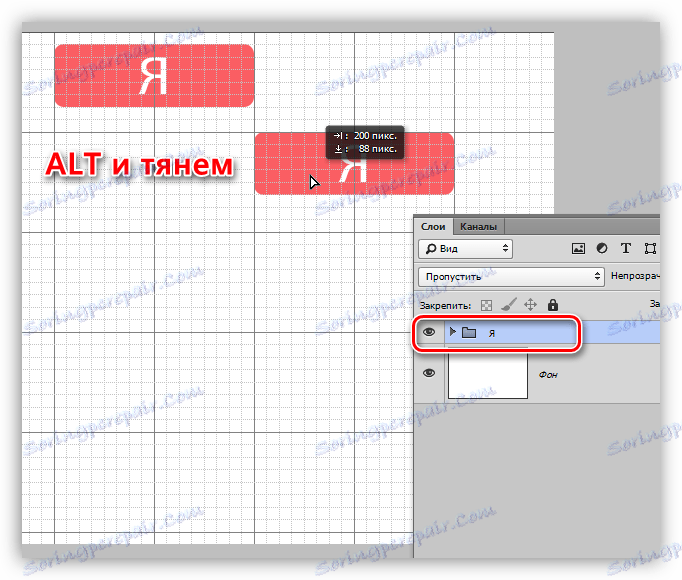Click the Фон layer thumbnail
Screen dimensions: 682x580
(488, 374)
